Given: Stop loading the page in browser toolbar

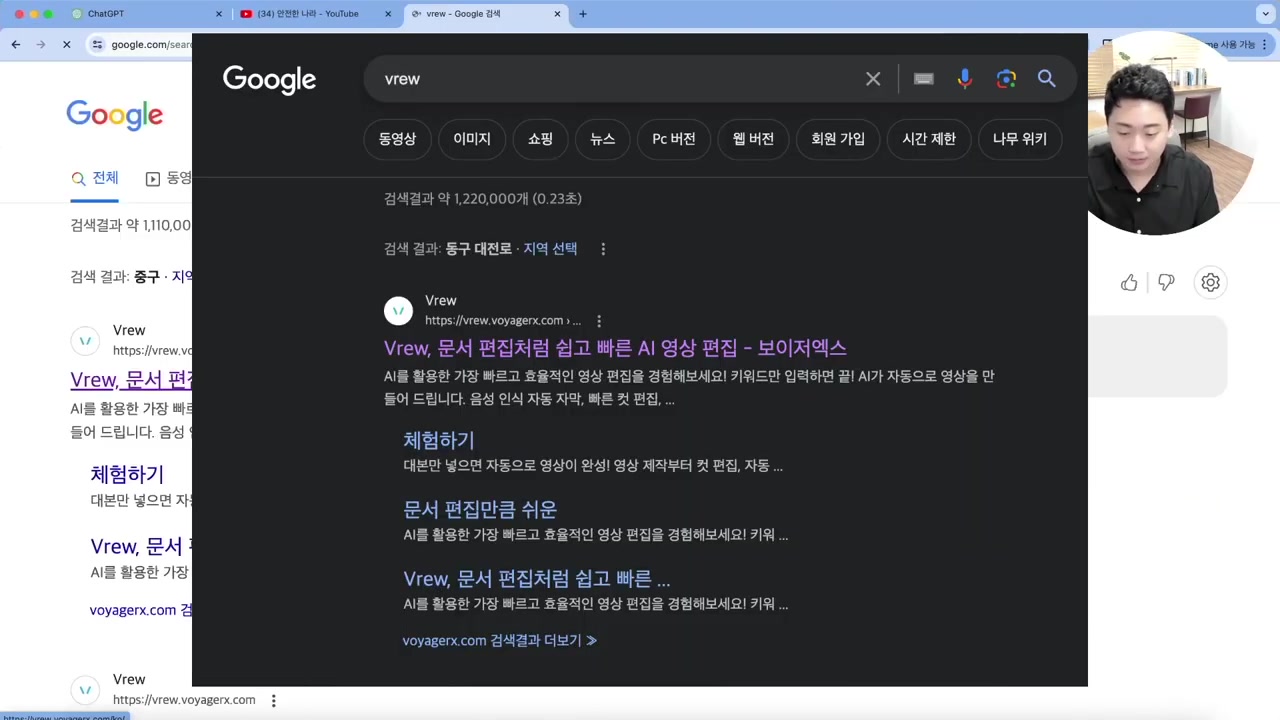Looking at the screenshot, I should pos(66,44).
